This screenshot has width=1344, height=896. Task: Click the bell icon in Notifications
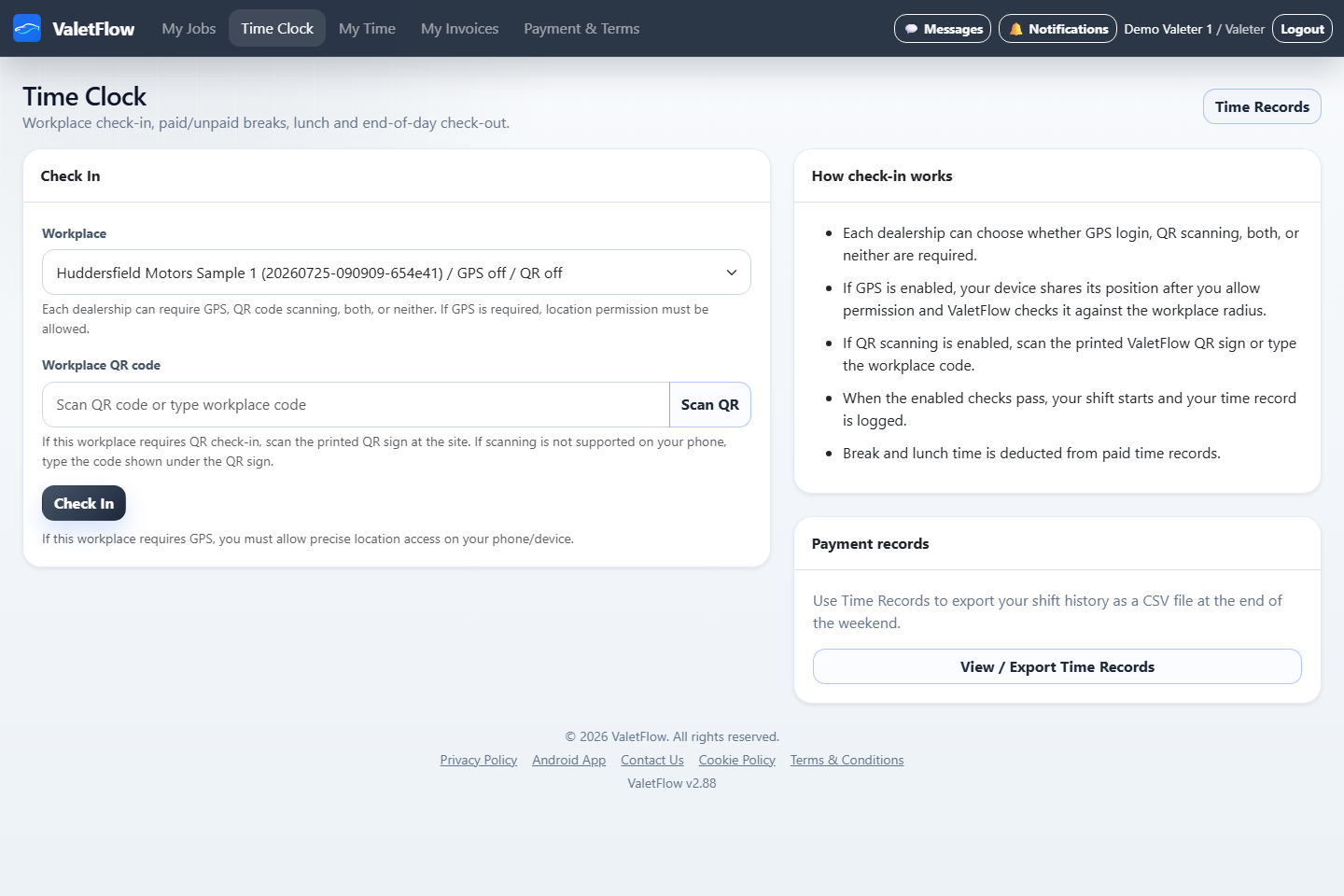tap(1015, 29)
